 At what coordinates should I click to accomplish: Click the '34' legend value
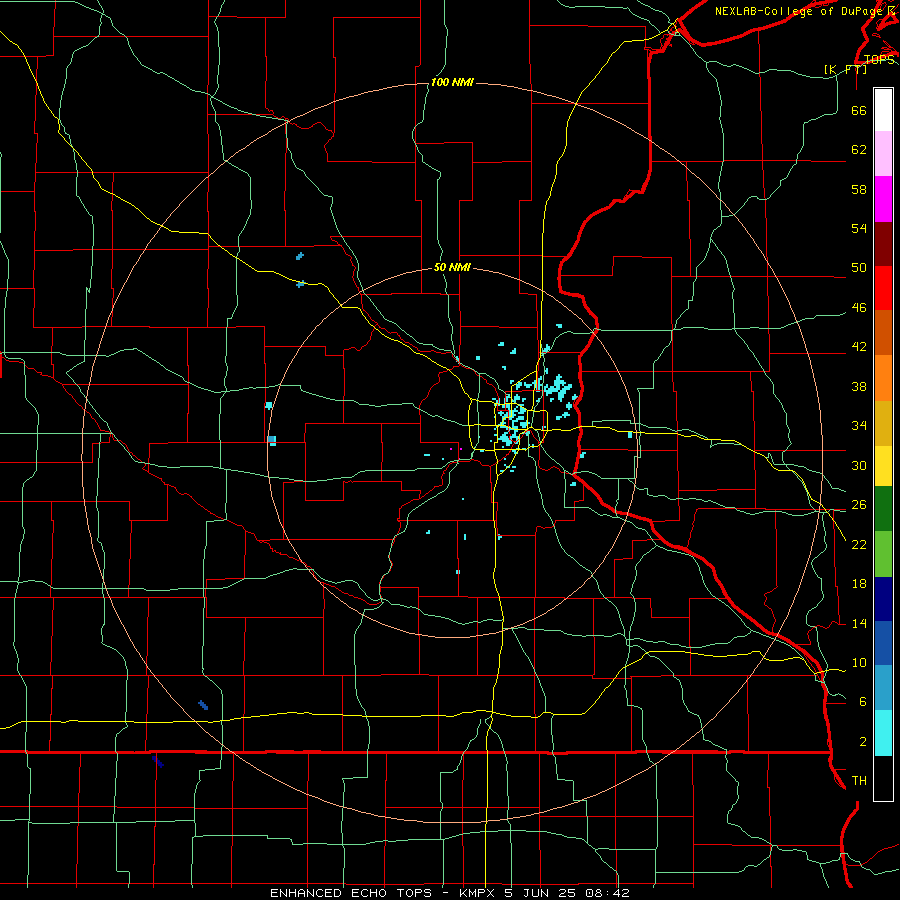point(859,425)
